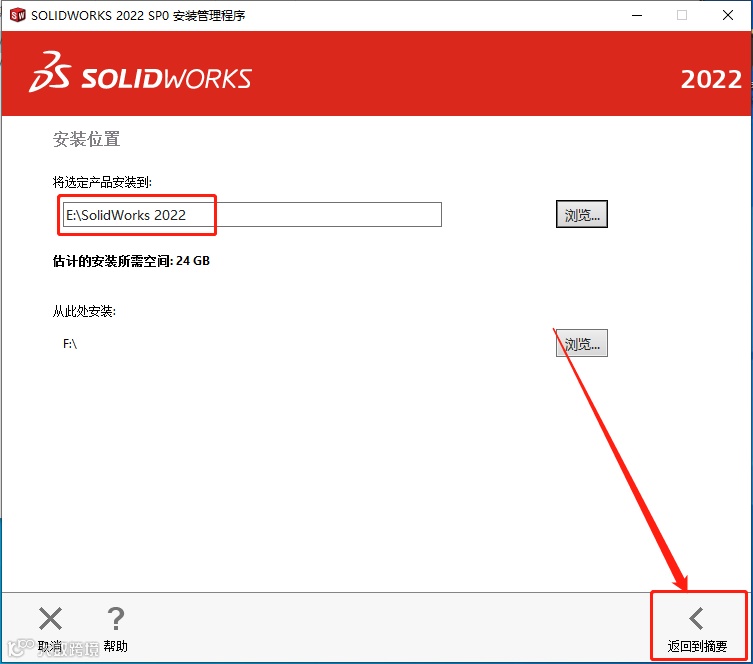The image size is (753, 664).
Task: Click the 2022 year text in banner
Action: 711,79
